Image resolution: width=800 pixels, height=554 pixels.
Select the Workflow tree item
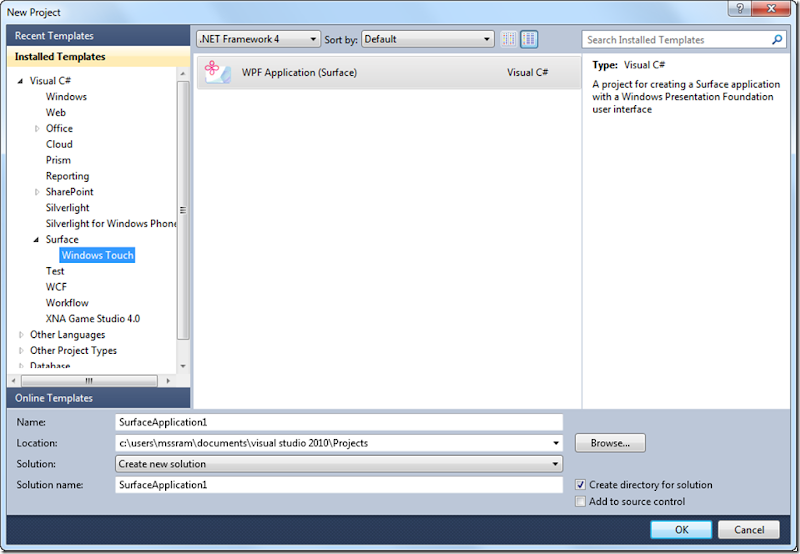(x=67, y=303)
